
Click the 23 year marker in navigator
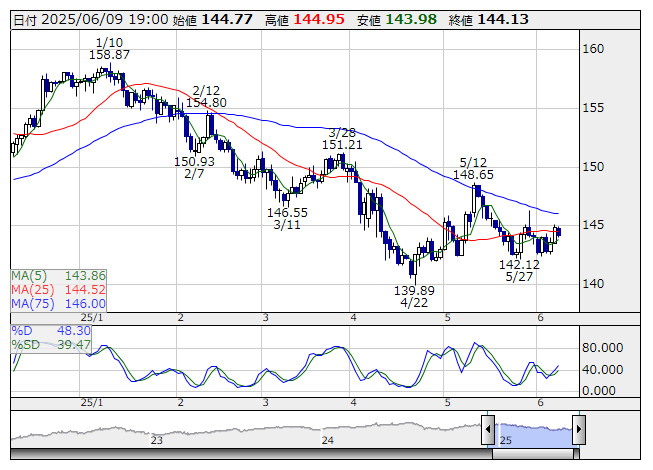pos(157,440)
